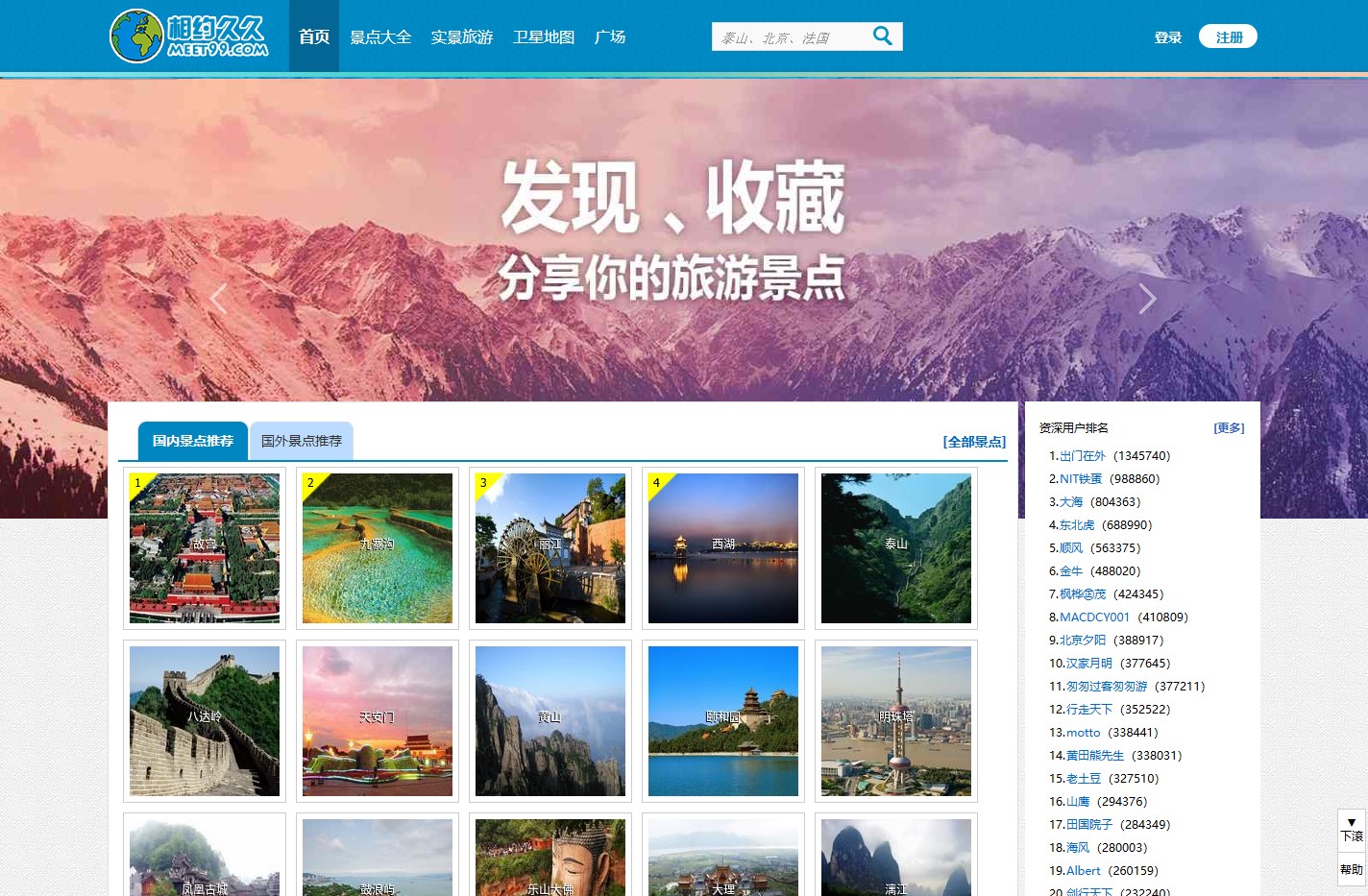The image size is (1368, 896).
Task: Open user 大海 profile link
Action: [x=1071, y=502]
